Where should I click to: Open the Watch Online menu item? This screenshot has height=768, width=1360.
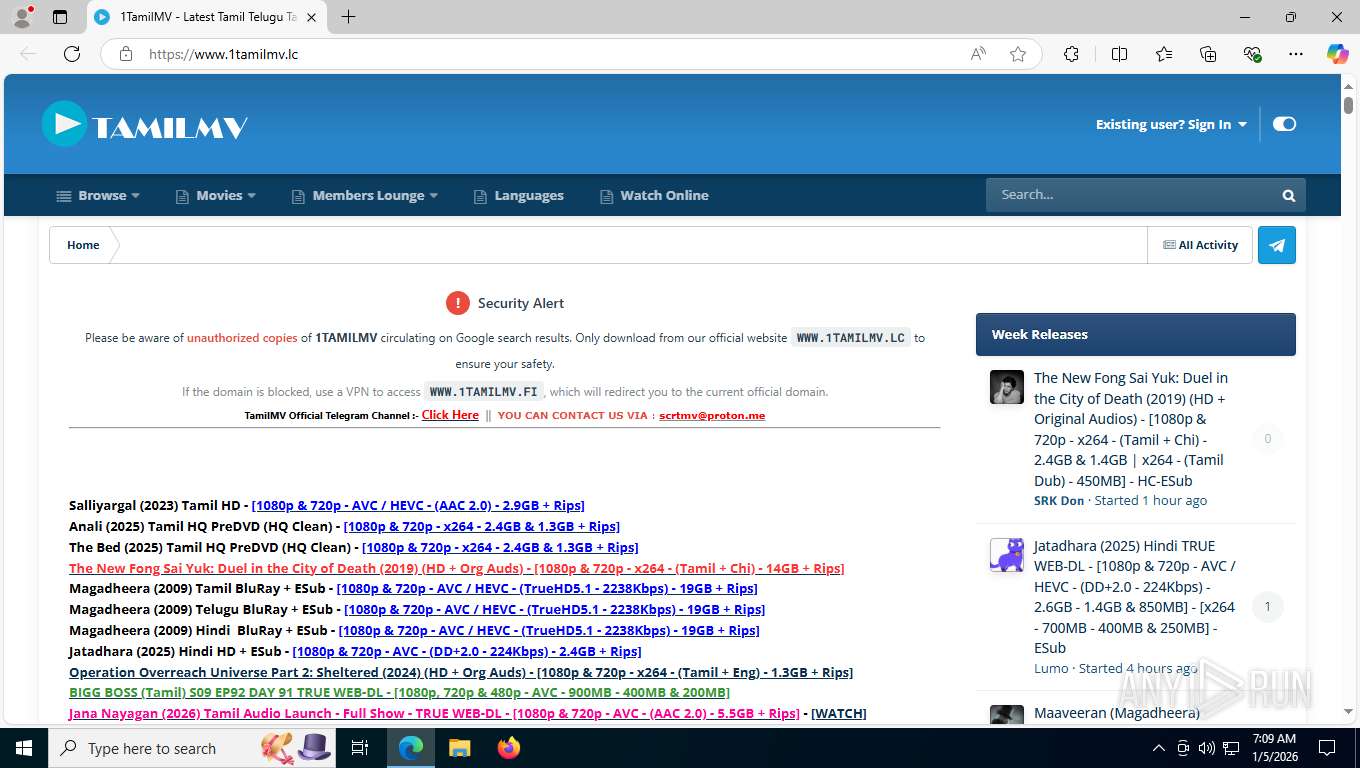[x=654, y=196]
